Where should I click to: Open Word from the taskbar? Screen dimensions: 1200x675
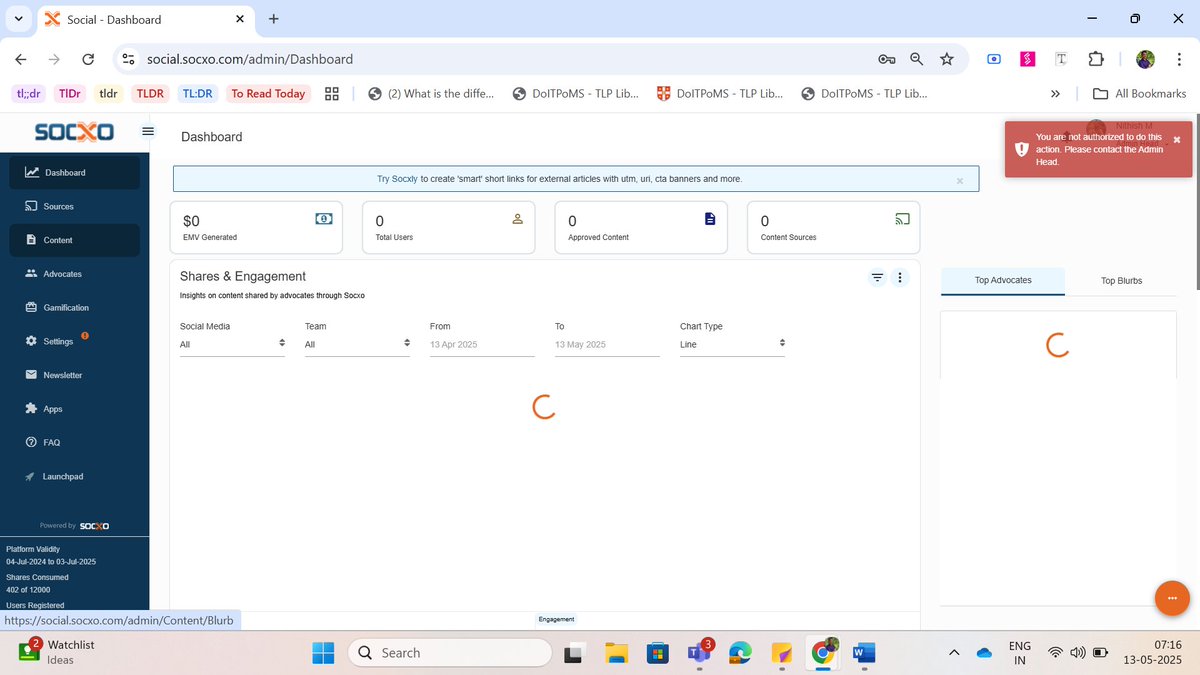click(x=863, y=653)
